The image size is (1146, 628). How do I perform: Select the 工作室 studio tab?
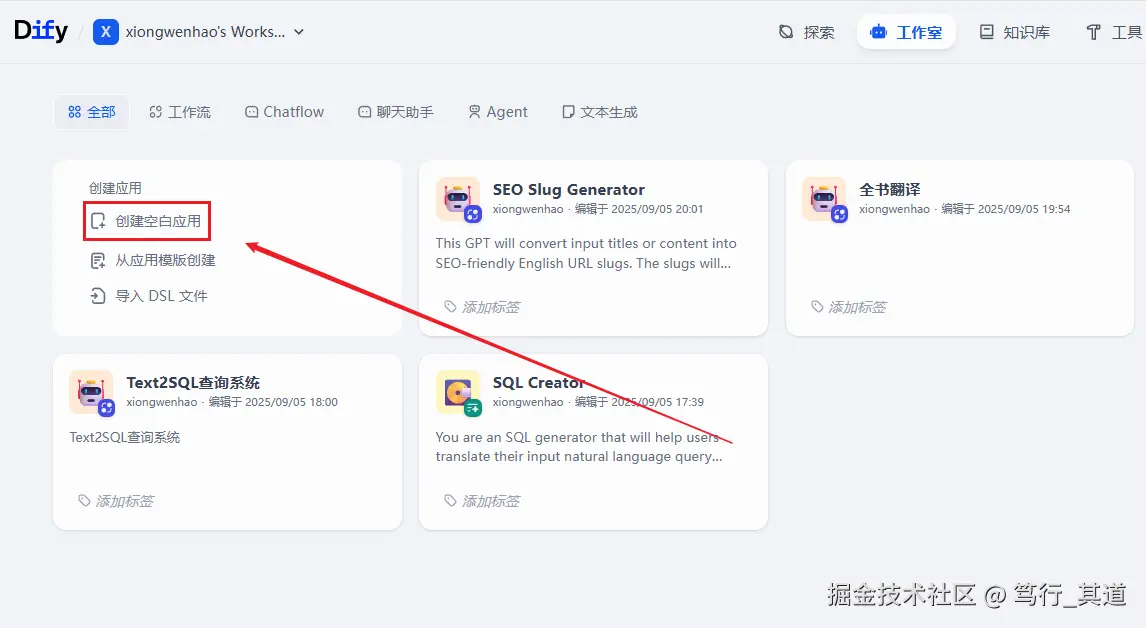(906, 32)
